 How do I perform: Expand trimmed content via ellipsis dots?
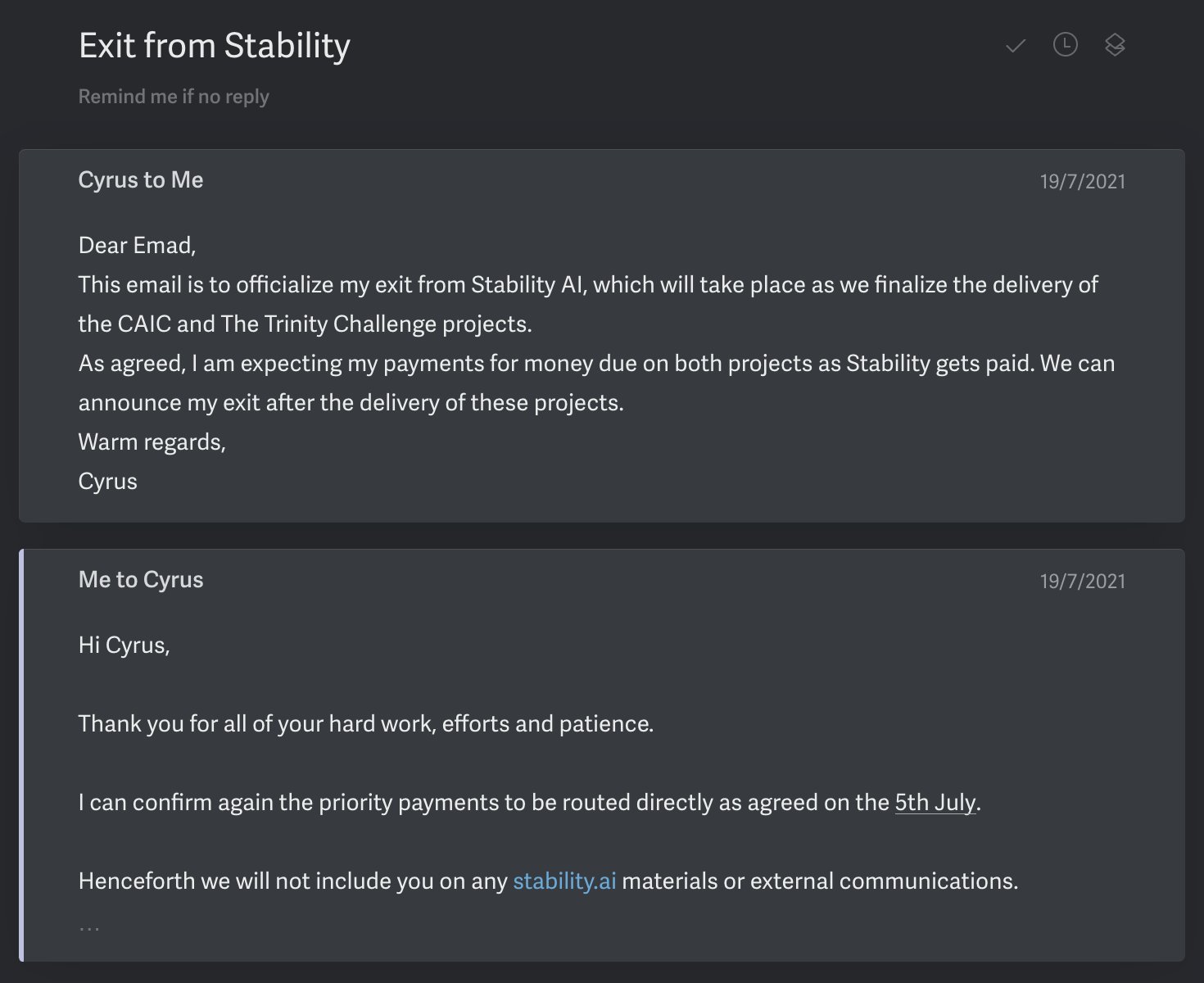click(x=89, y=929)
